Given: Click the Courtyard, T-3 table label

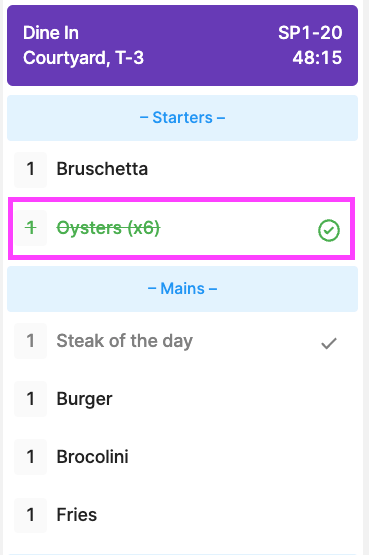Looking at the screenshot, I should (83, 58).
